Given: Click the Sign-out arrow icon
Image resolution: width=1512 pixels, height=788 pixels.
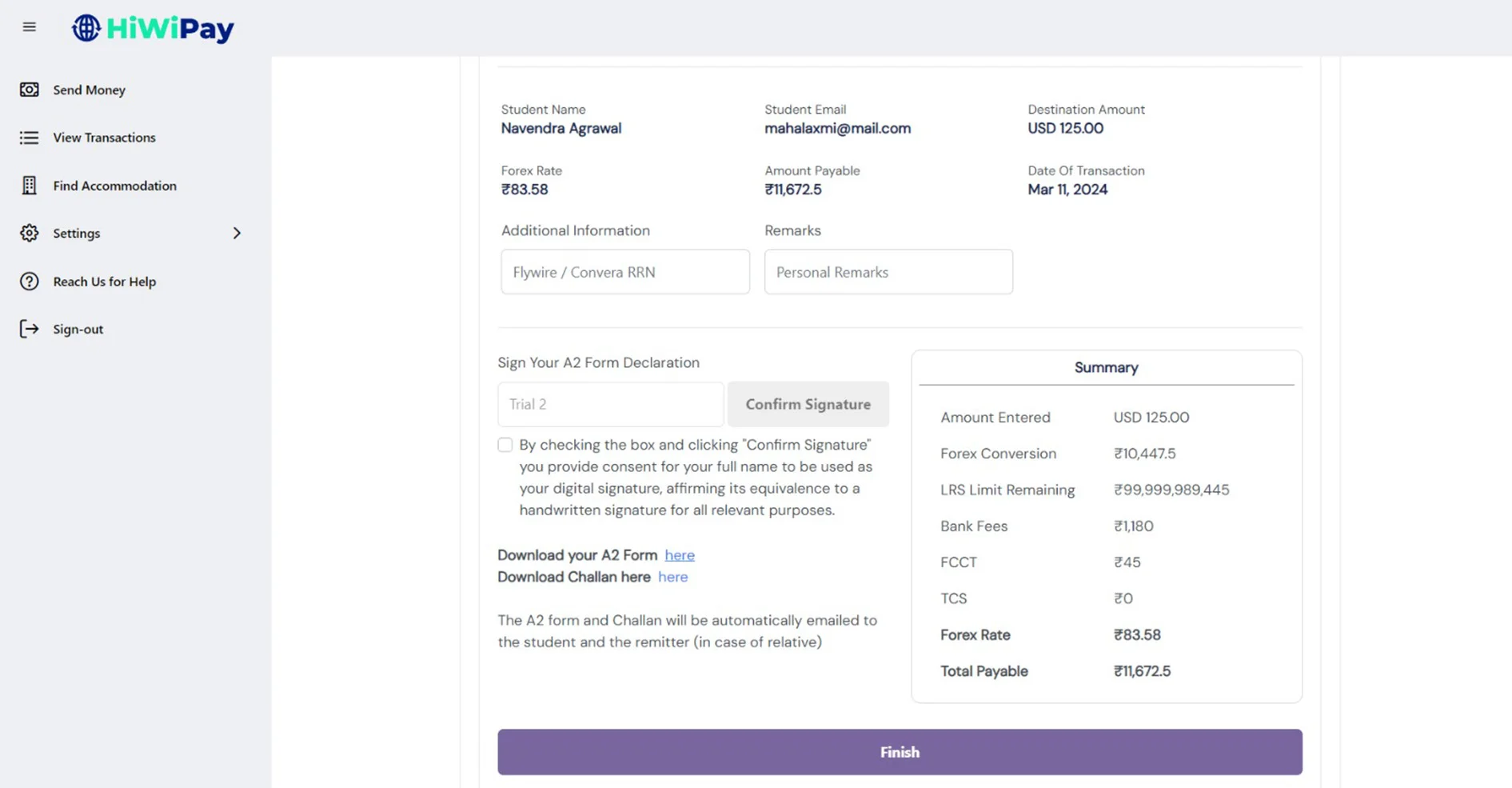Looking at the screenshot, I should (x=30, y=329).
